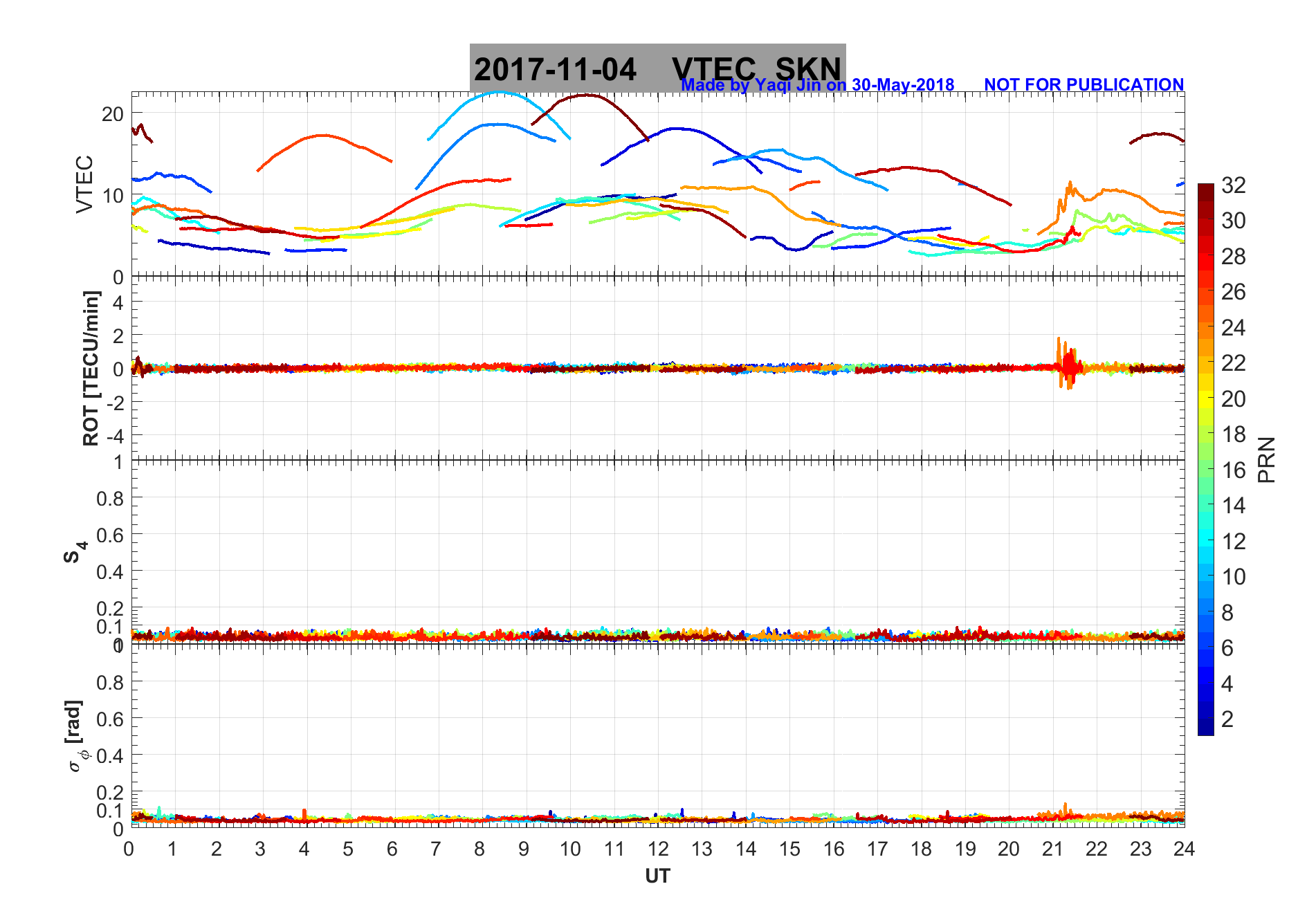
Task: Click the x-axis tick label 12
Action: (x=657, y=849)
